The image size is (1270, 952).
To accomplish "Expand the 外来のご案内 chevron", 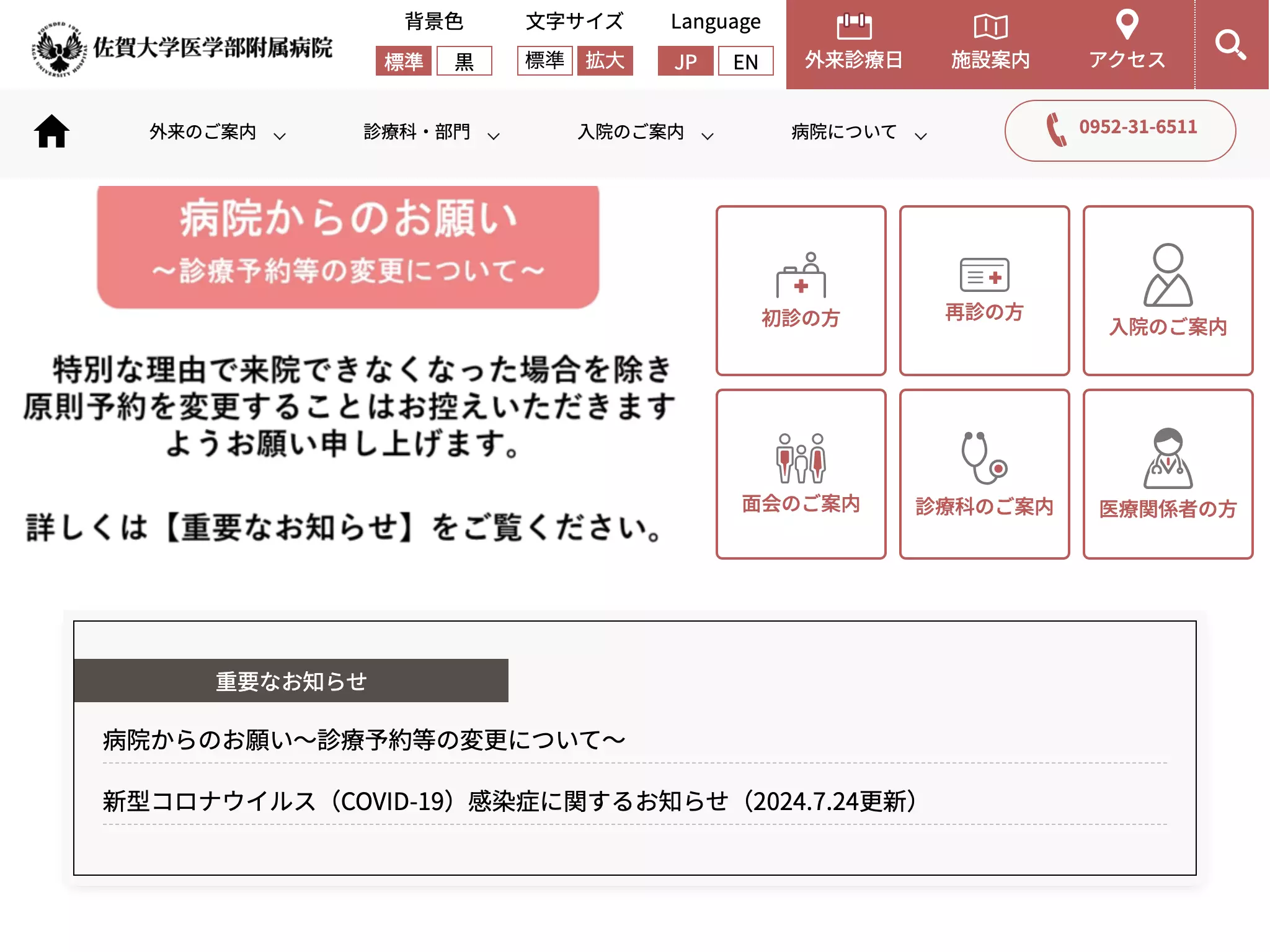I will click(280, 136).
